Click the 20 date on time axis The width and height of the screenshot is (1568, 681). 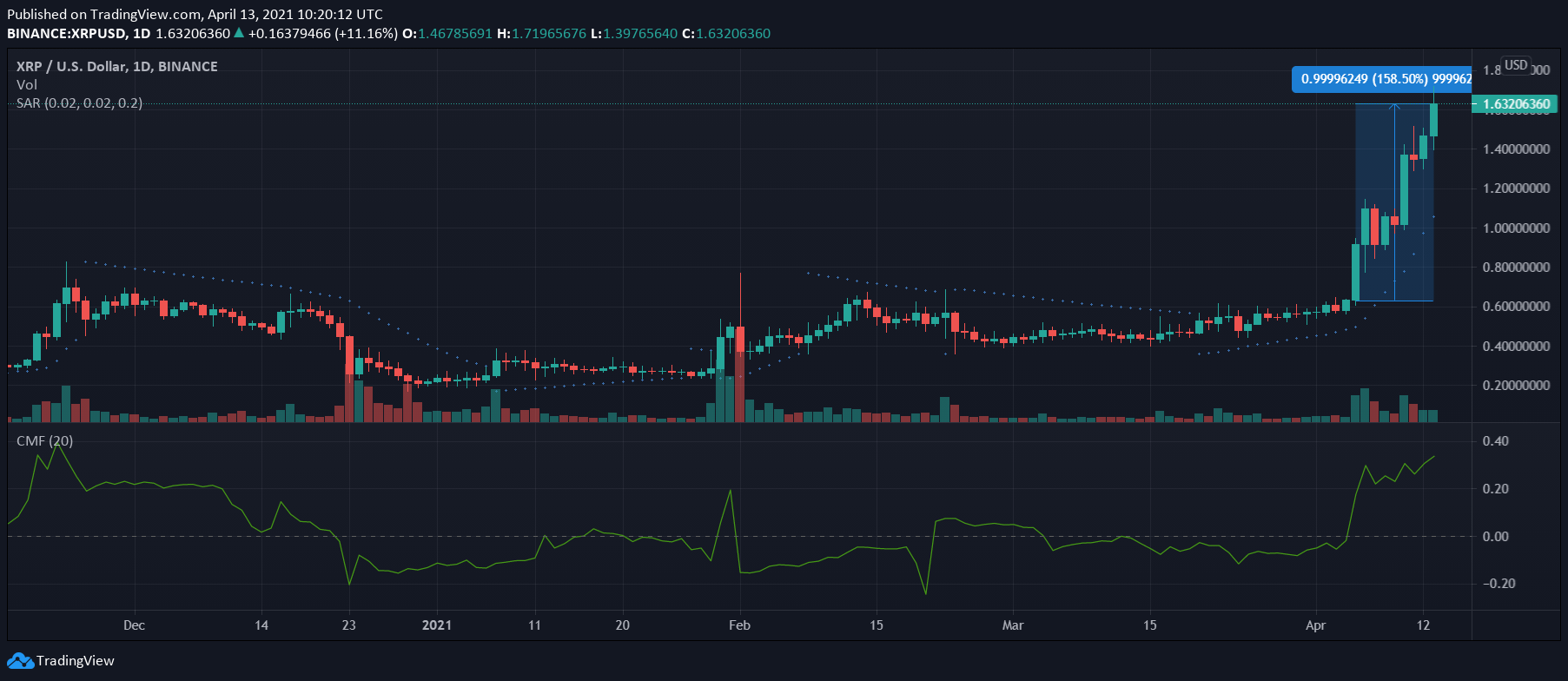click(x=623, y=625)
